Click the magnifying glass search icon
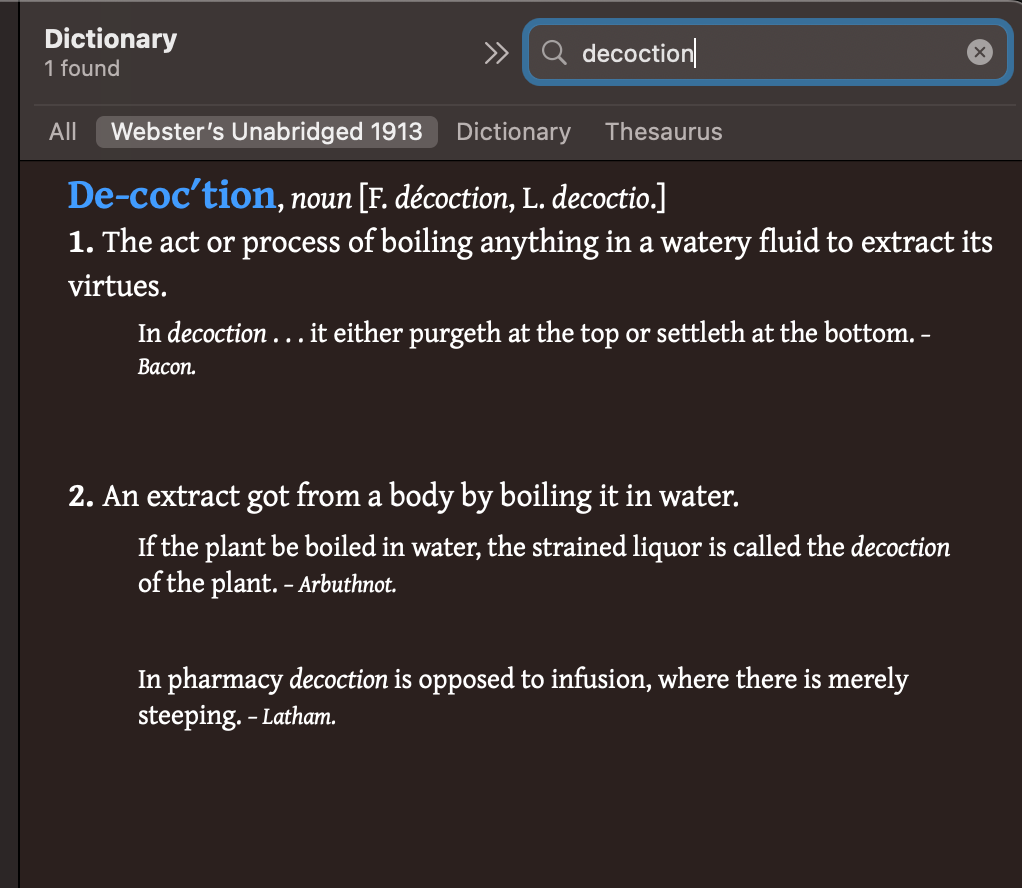This screenshot has width=1022, height=888. (x=554, y=52)
